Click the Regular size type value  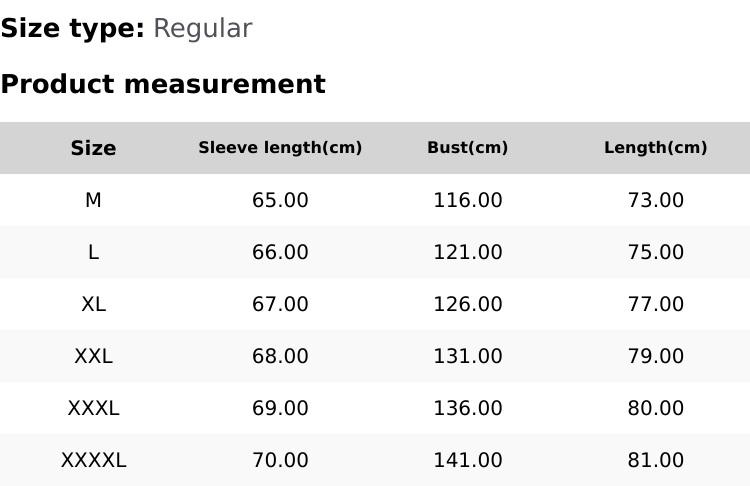[202, 29]
